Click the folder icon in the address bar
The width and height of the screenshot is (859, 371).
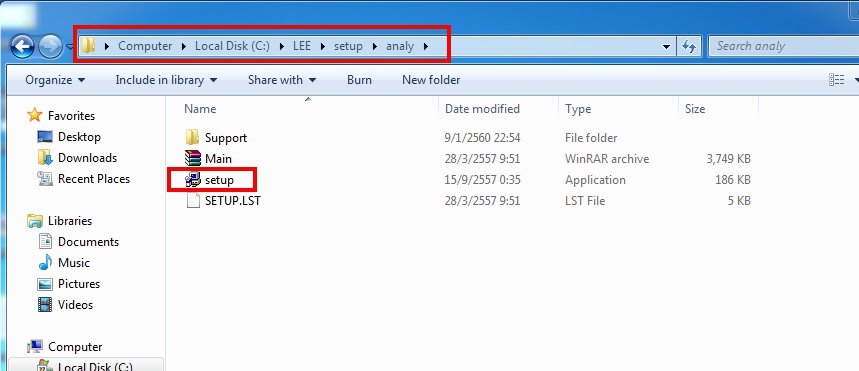click(89, 46)
